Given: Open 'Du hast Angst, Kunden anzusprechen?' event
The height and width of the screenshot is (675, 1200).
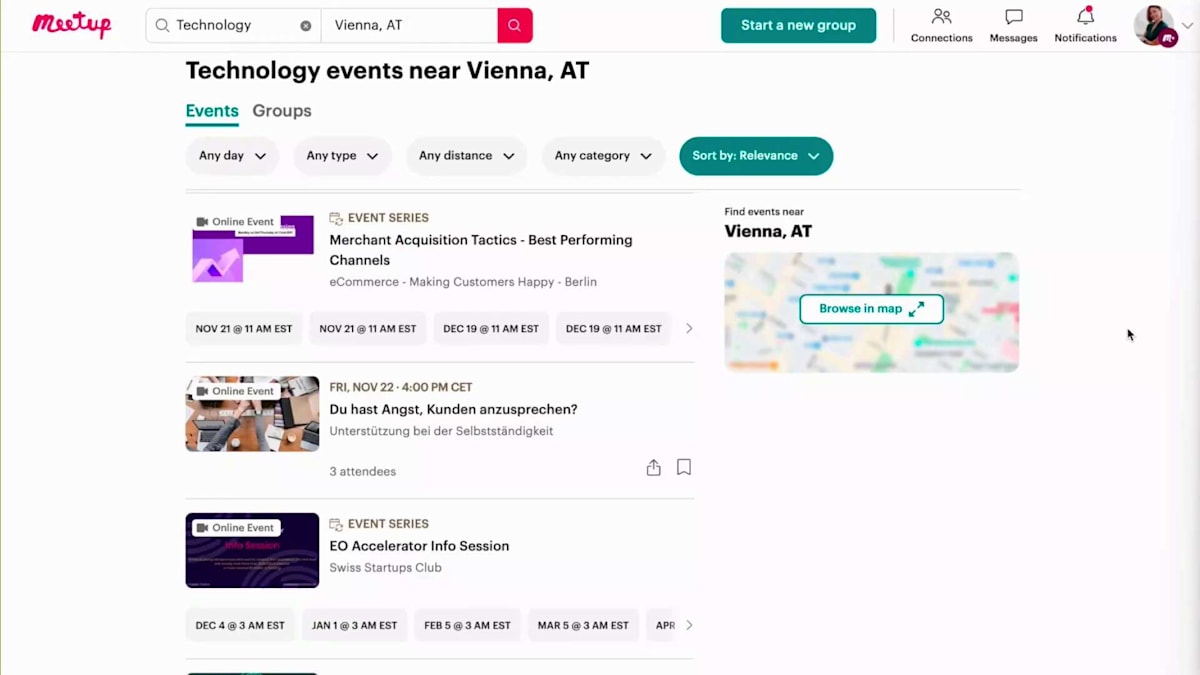Looking at the screenshot, I should (453, 409).
